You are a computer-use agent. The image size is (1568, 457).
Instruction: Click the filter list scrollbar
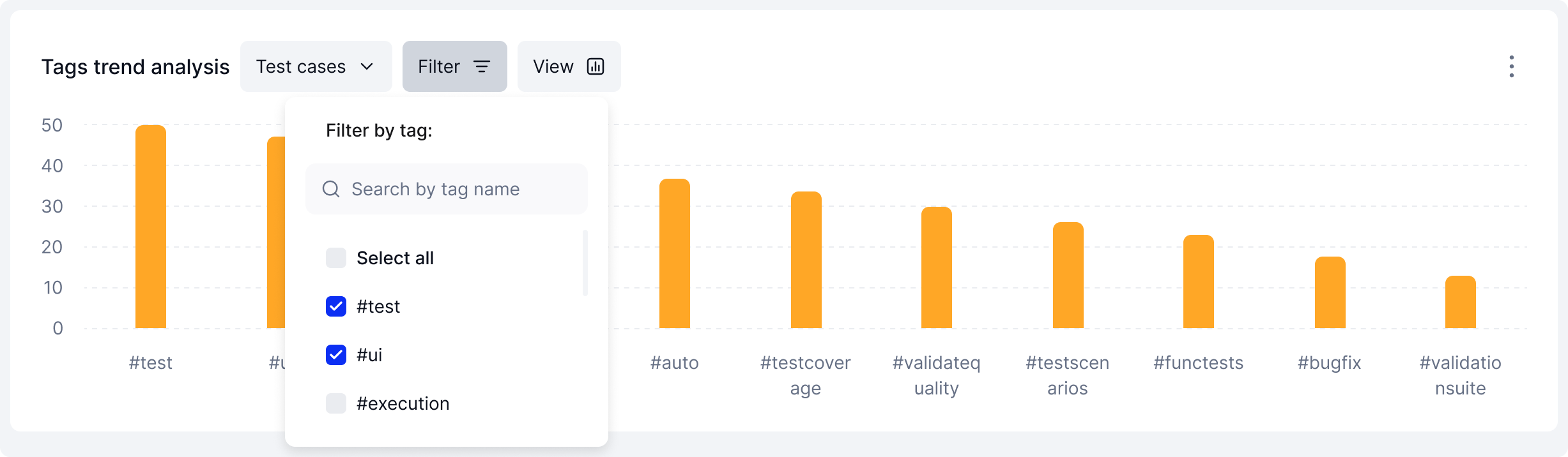(x=585, y=263)
